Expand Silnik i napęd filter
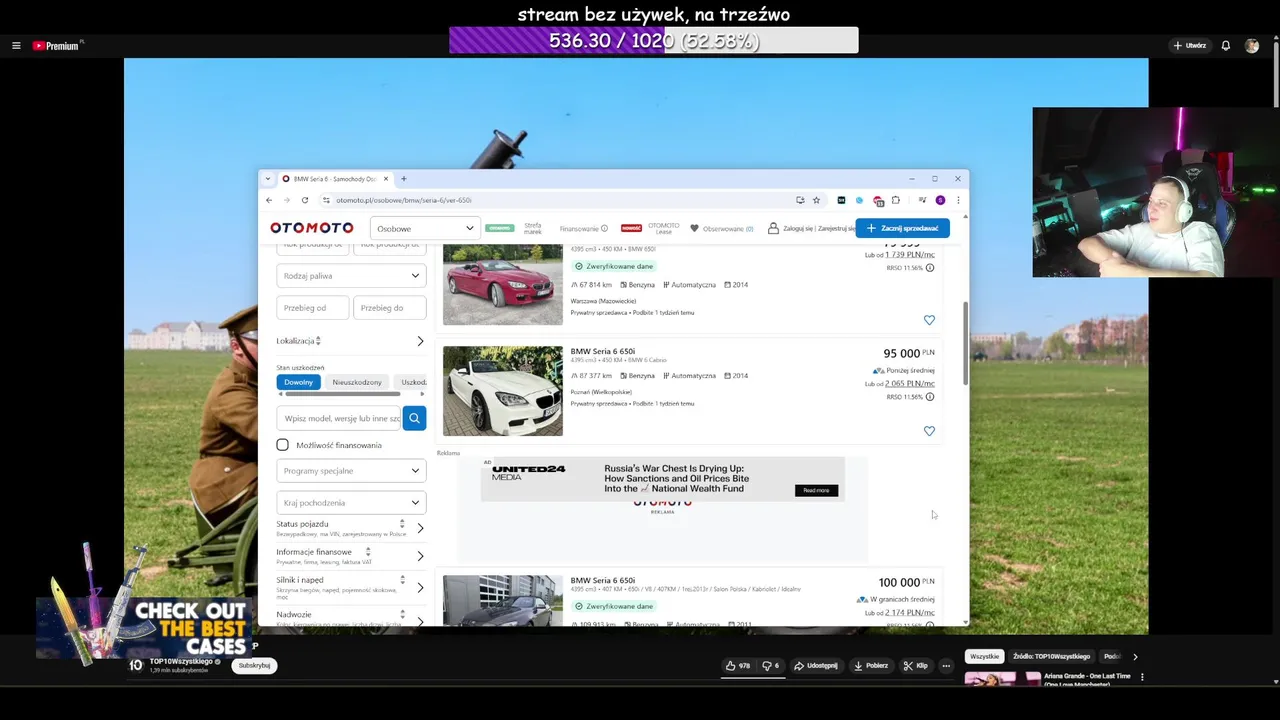Image resolution: width=1280 pixels, height=720 pixels. 420,587
